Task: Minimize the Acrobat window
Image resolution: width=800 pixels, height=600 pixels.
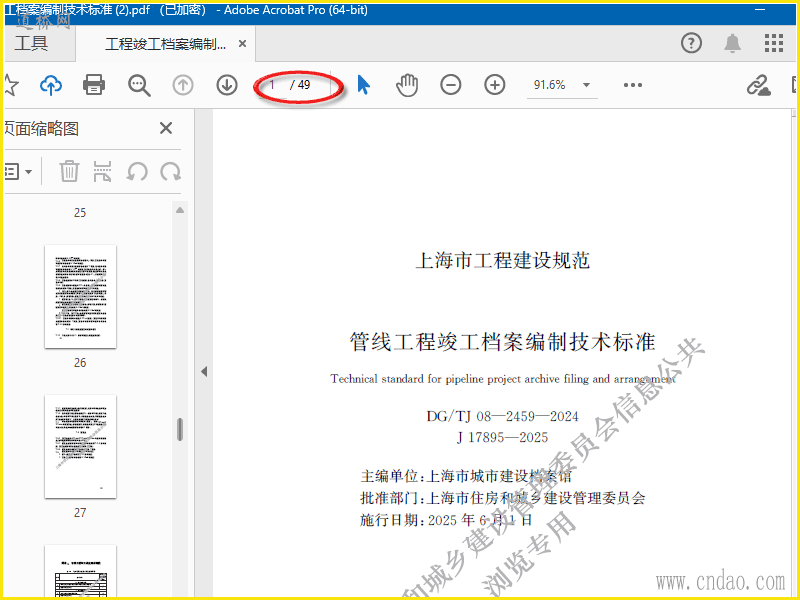Action: 760,10
